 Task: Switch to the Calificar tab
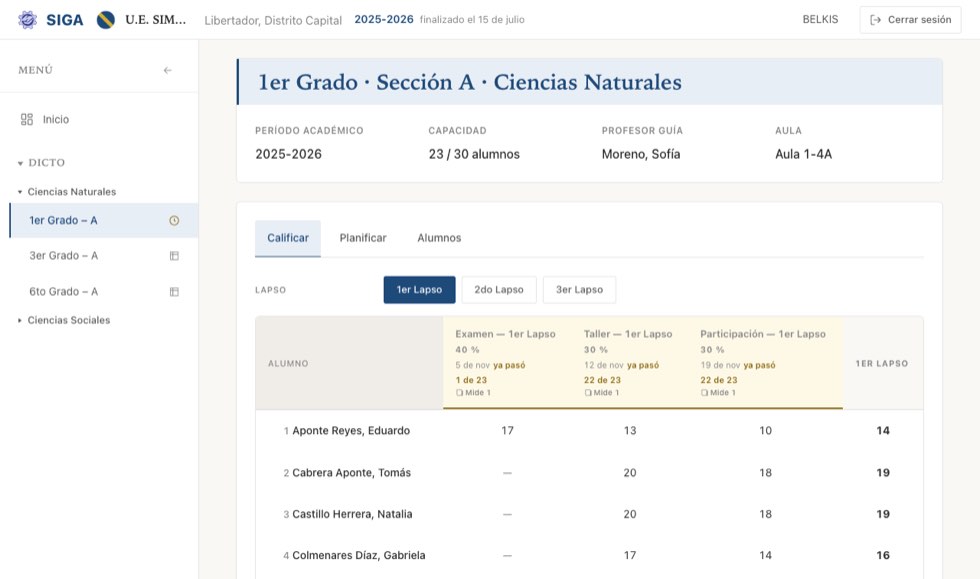click(288, 238)
